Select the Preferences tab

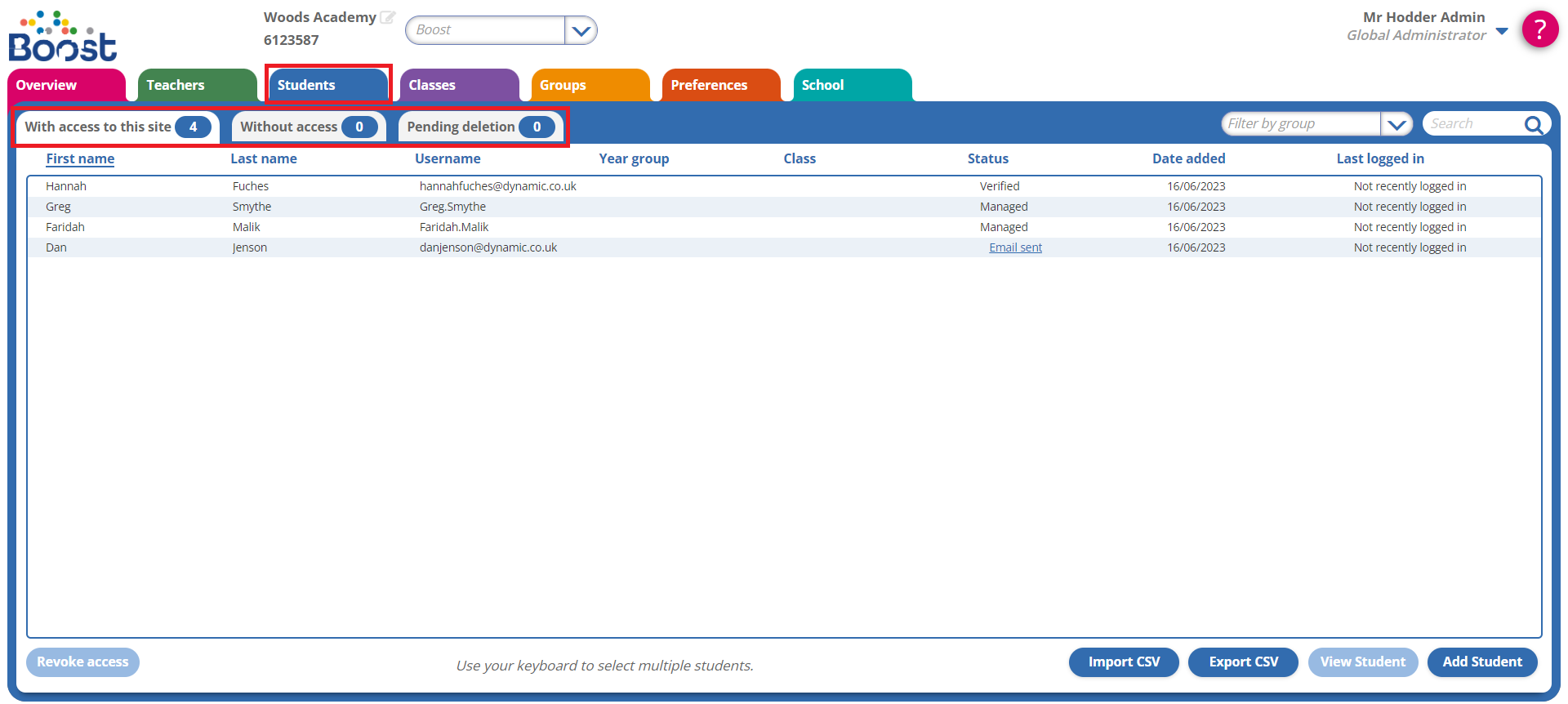(x=719, y=85)
